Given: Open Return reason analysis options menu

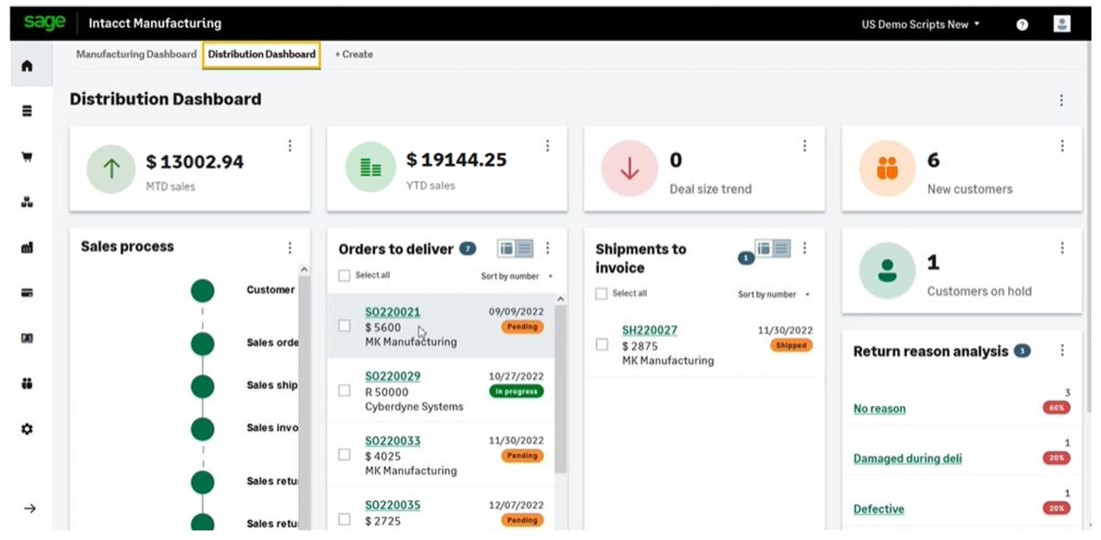Looking at the screenshot, I should point(1062,350).
